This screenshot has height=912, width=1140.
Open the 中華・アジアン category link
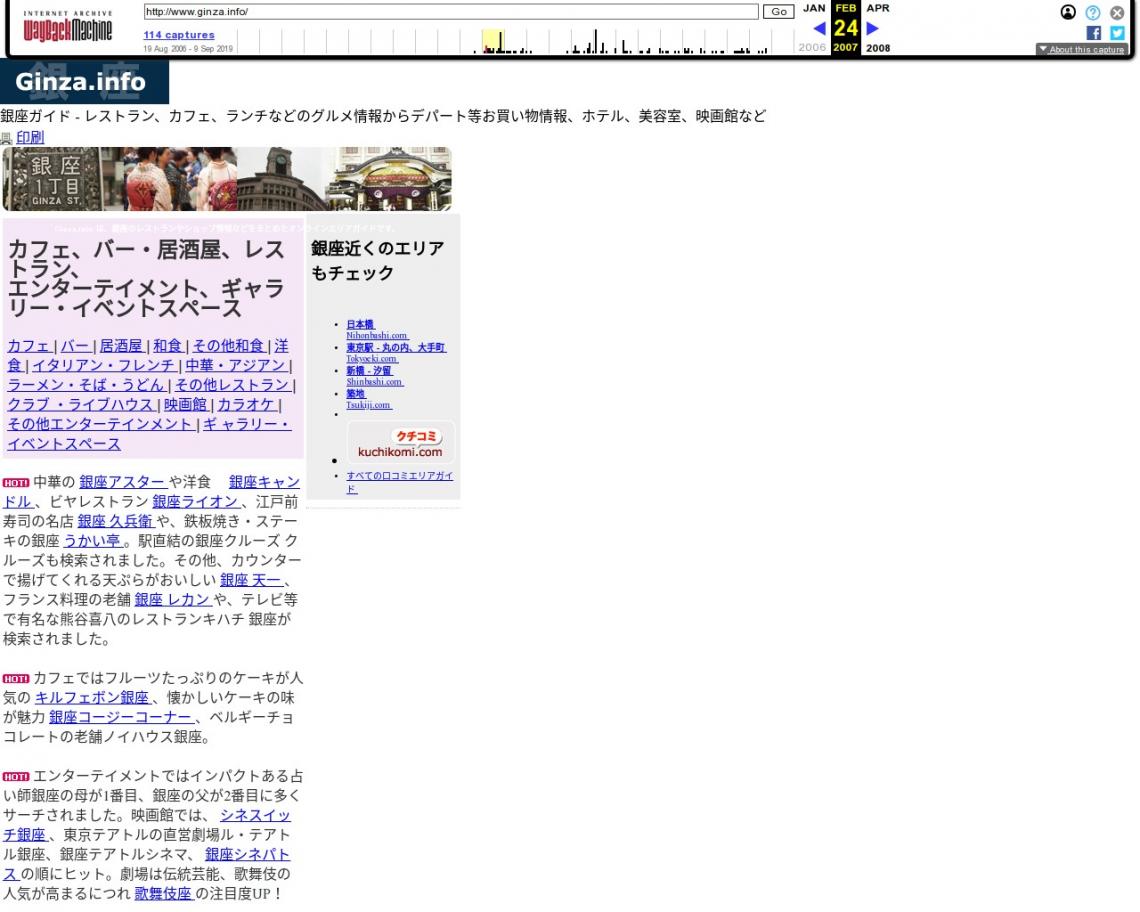point(236,366)
